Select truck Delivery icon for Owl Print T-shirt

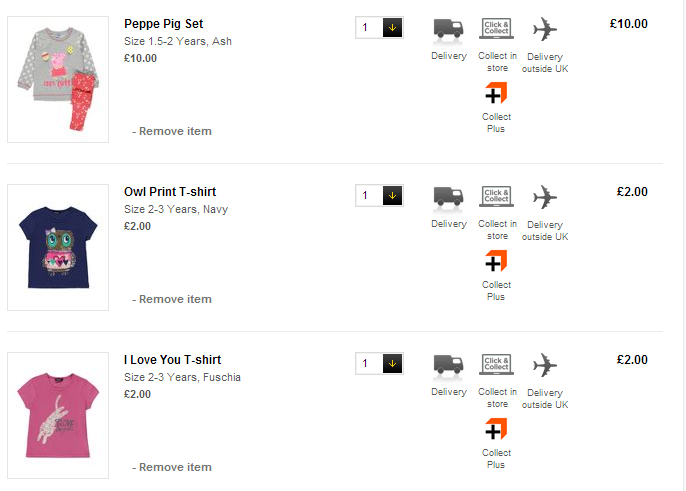coord(449,197)
